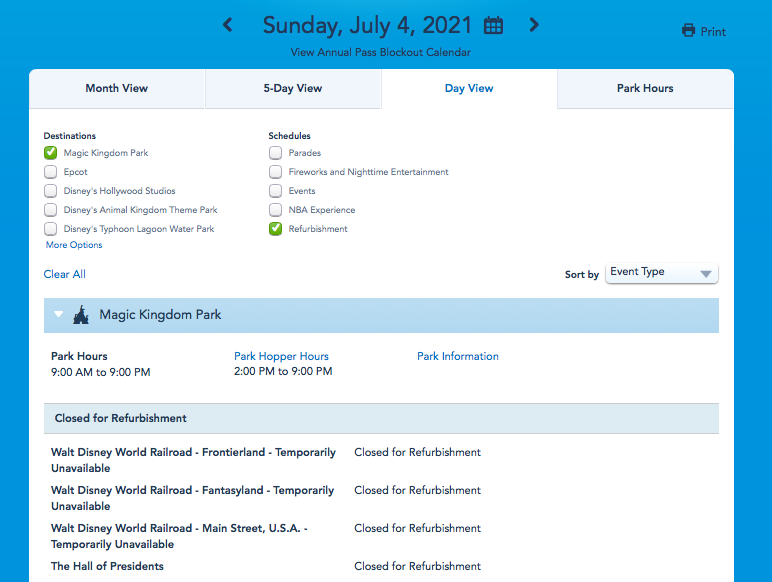Open the Sort by Event Type dropdown
The width and height of the screenshot is (772, 582).
click(x=662, y=273)
